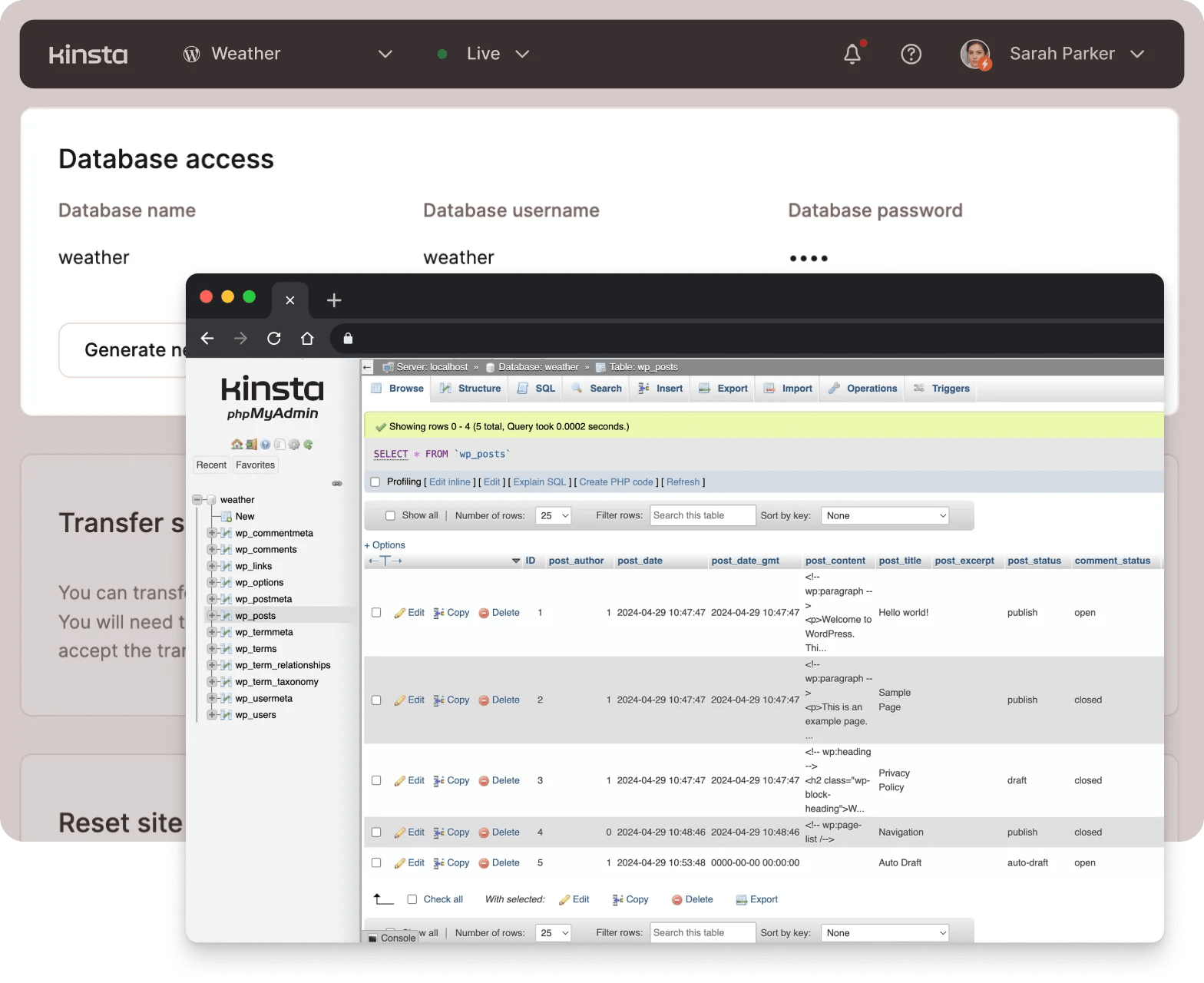The image size is (1204, 983).
Task: Open navigation panel settings gear icon
Action: pyautogui.click(x=294, y=445)
